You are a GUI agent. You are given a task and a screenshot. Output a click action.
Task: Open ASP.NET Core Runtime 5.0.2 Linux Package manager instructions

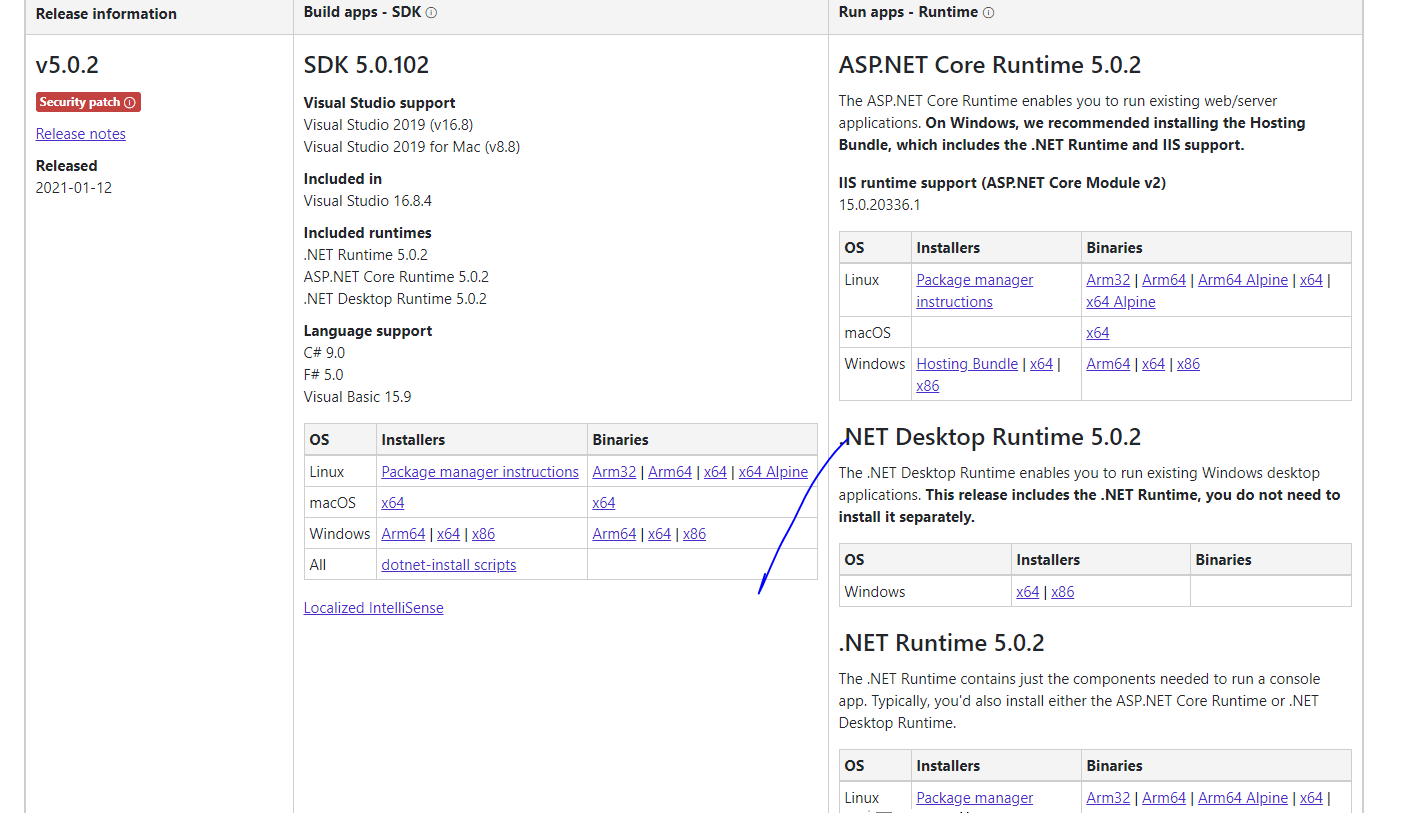point(975,291)
